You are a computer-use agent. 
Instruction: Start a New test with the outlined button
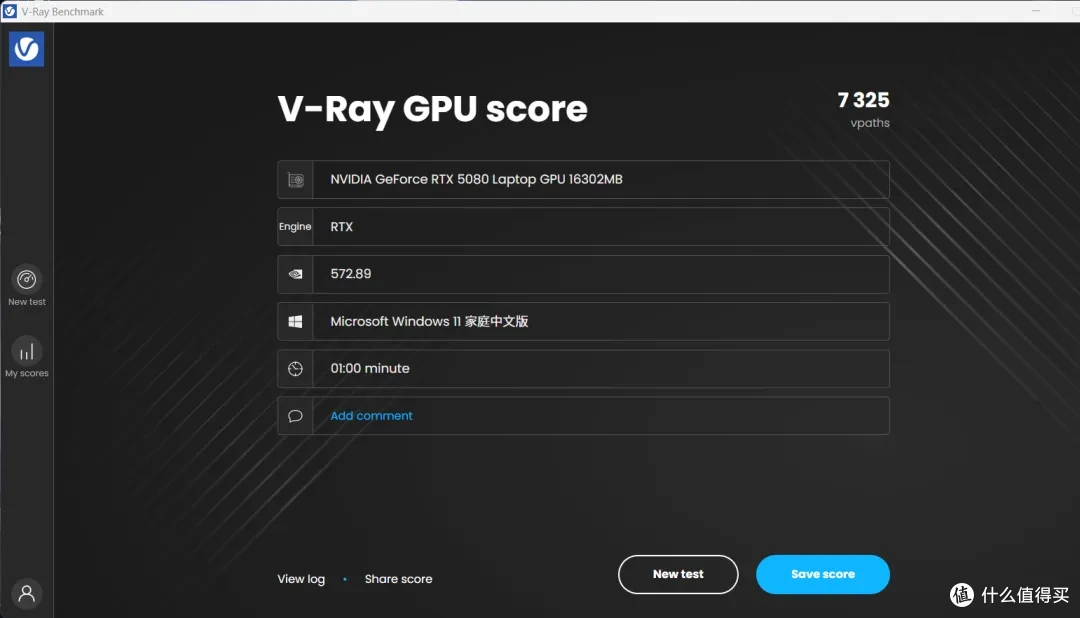pyautogui.click(x=678, y=574)
